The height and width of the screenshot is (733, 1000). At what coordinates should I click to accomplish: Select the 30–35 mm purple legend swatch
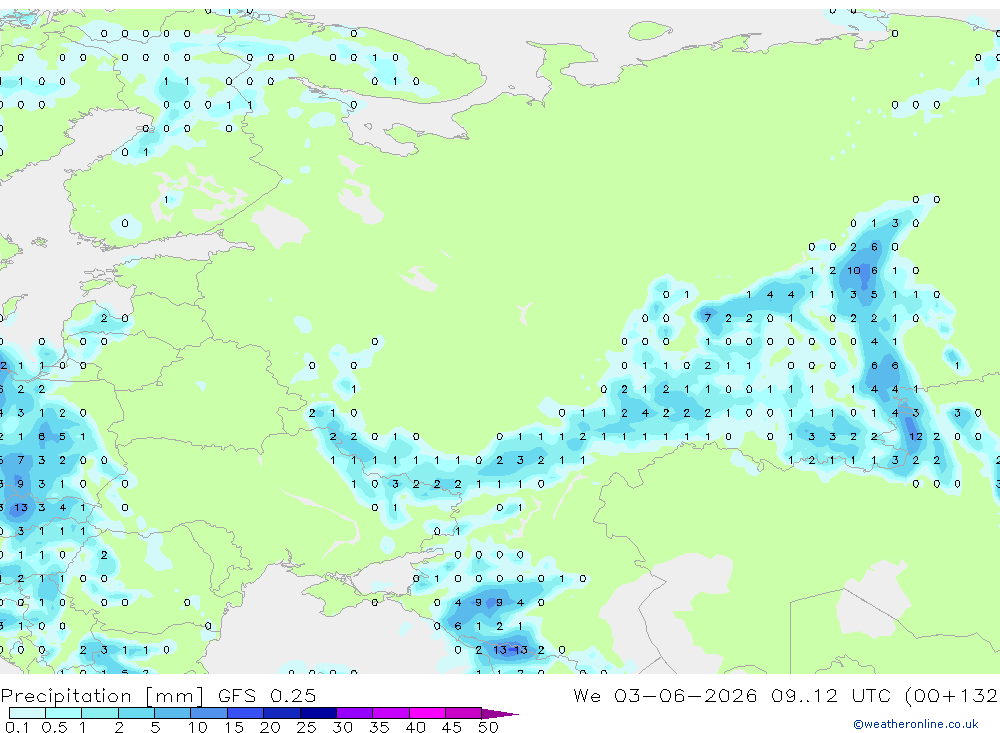coord(355,713)
